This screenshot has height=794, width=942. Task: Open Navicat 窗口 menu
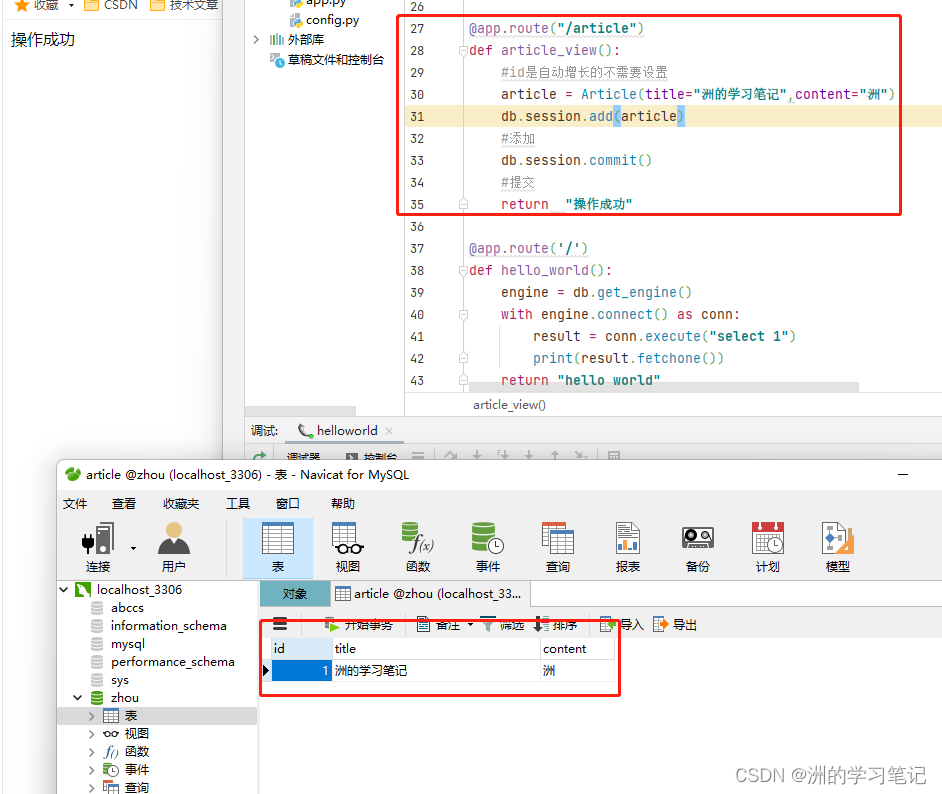pyautogui.click(x=288, y=503)
